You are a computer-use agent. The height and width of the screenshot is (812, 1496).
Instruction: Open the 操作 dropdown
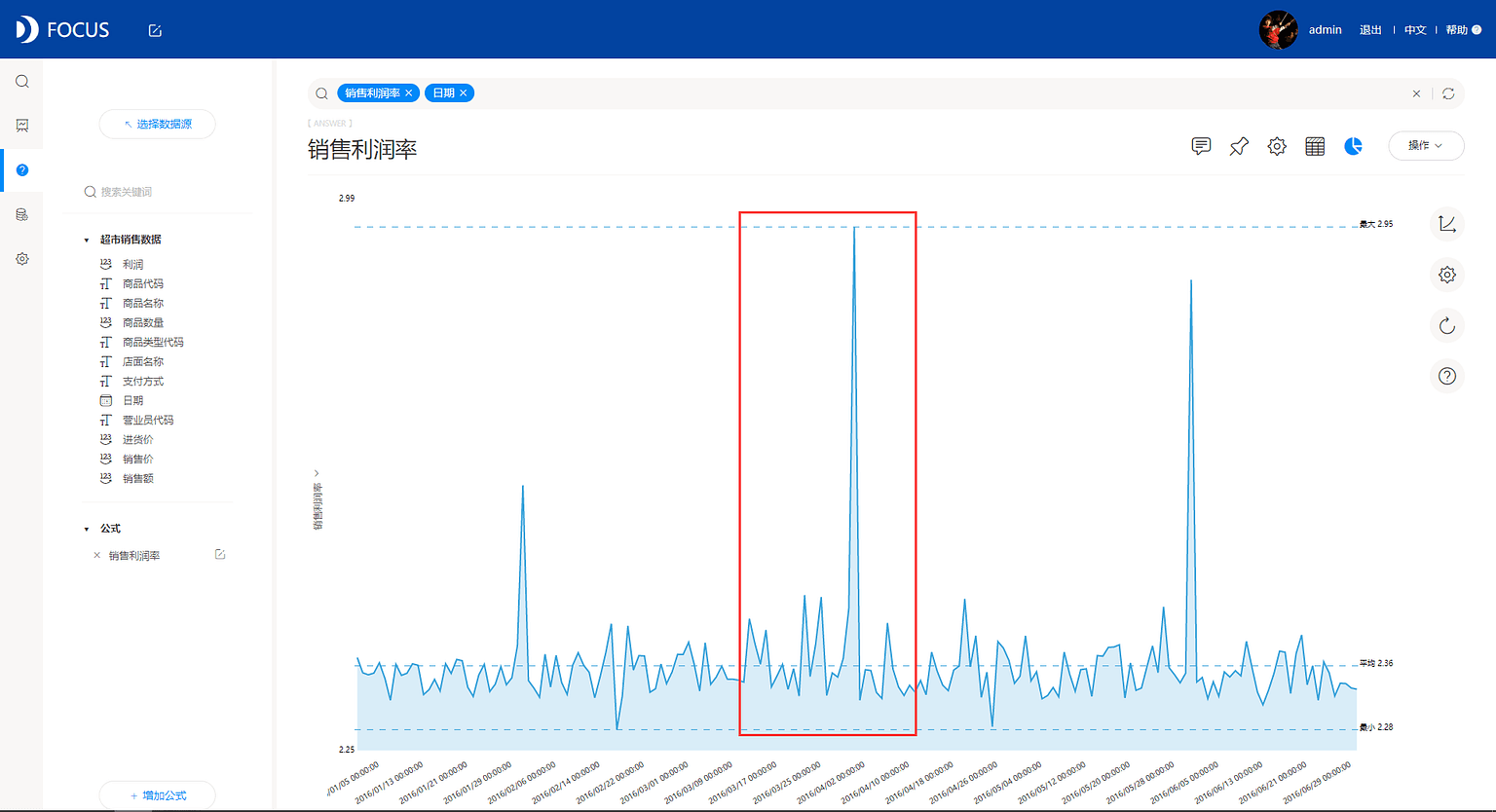(x=1426, y=145)
